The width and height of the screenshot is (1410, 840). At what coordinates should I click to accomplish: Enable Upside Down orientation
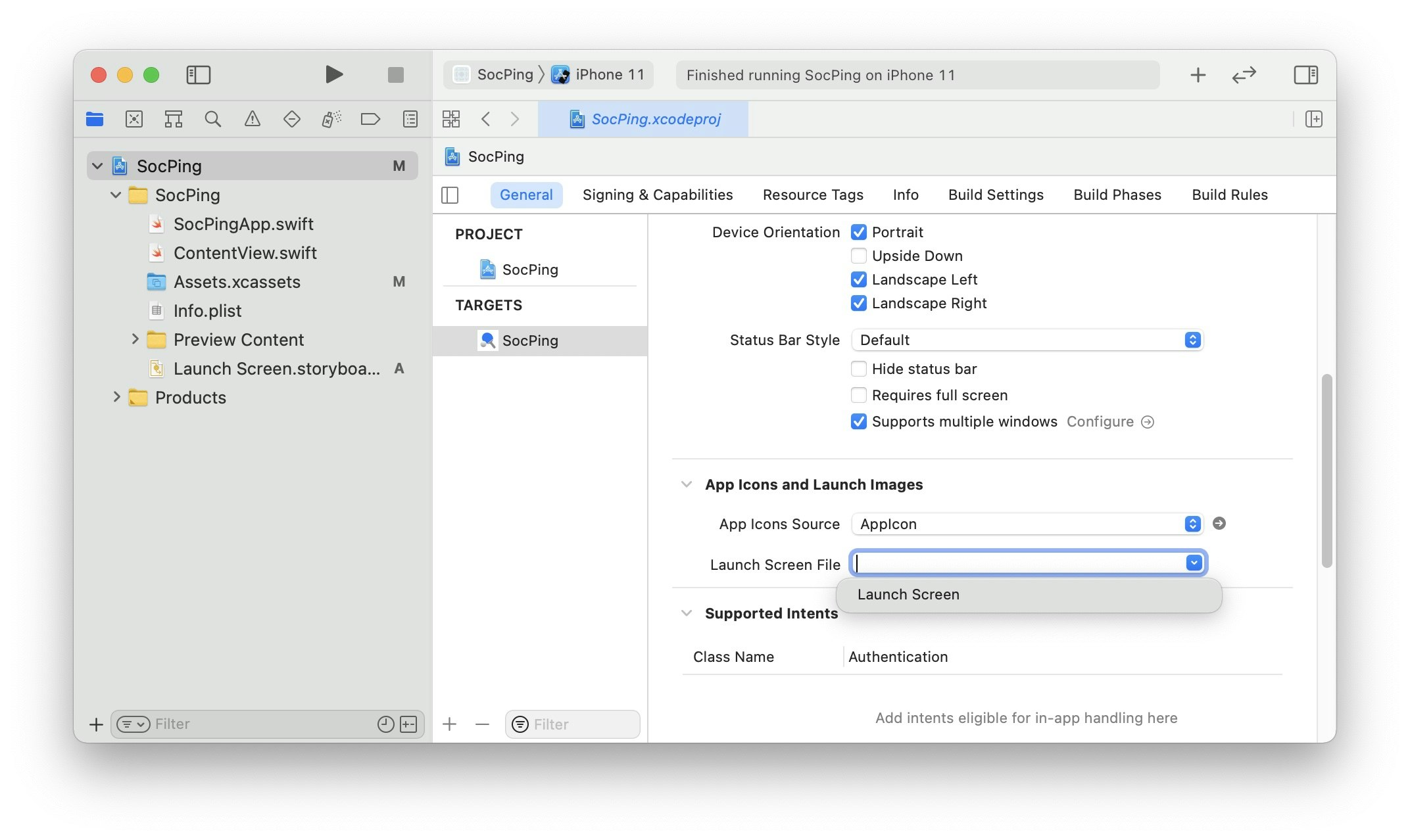859,256
